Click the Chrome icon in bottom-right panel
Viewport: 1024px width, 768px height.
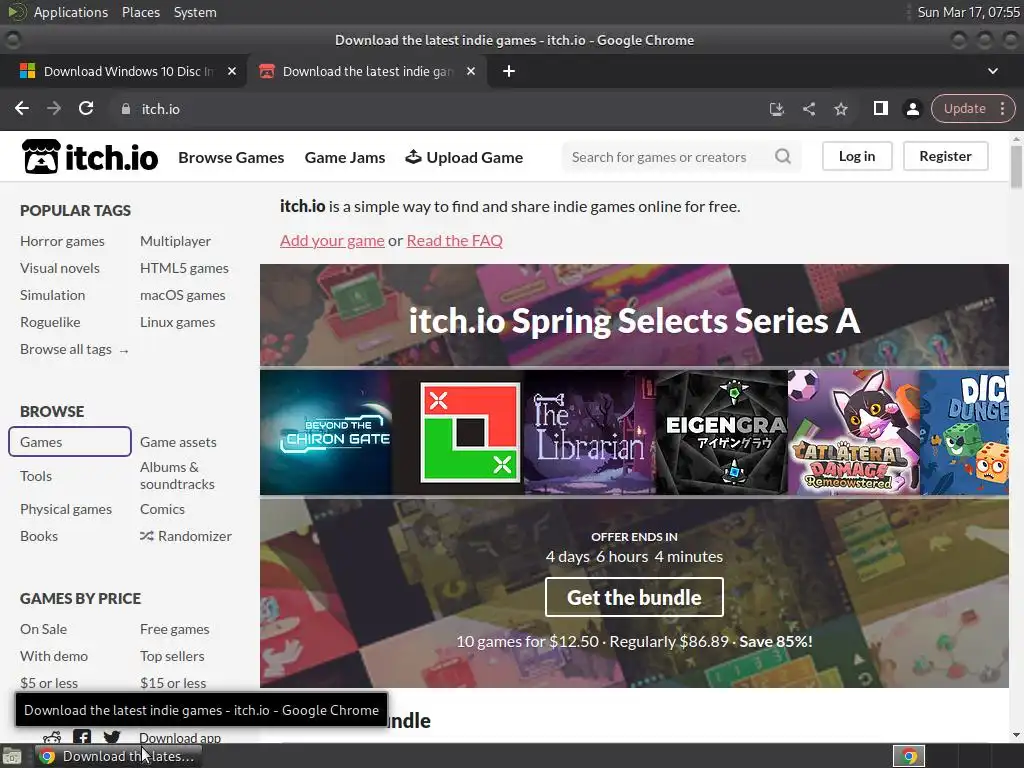[x=909, y=756]
